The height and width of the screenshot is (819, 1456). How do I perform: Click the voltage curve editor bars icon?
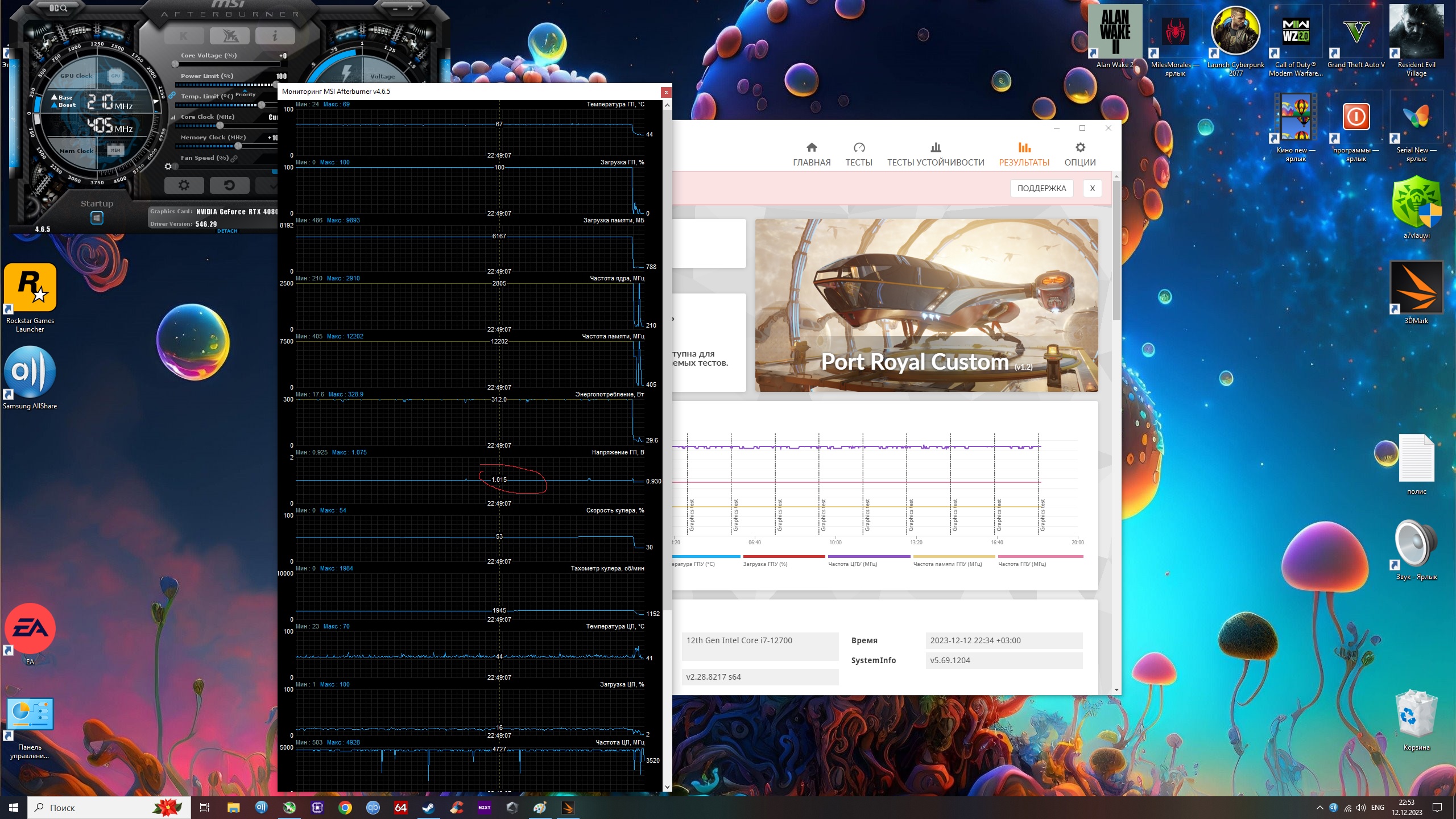(x=173, y=117)
